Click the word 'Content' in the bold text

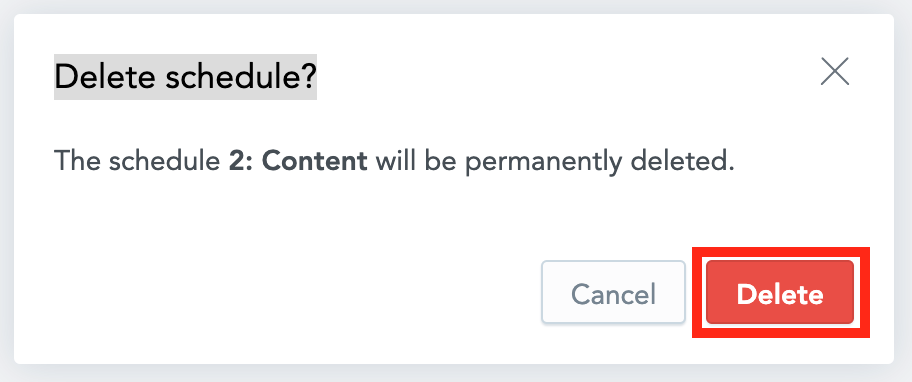314,161
